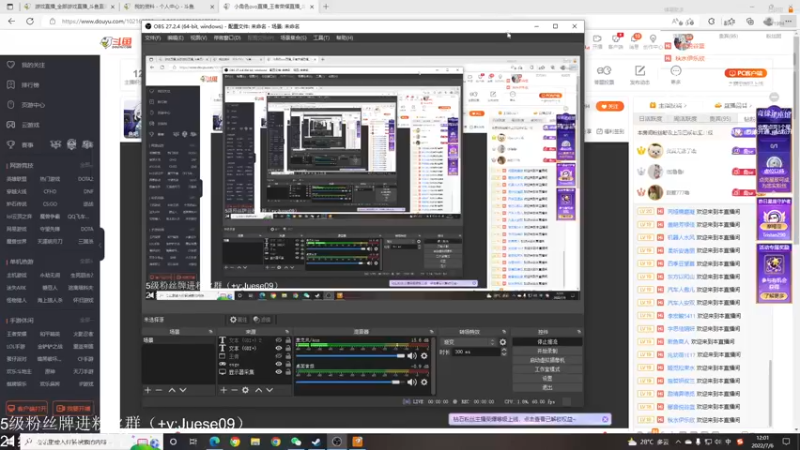
Task: Open 工具(T) menu in OBS
Action: click(321, 38)
